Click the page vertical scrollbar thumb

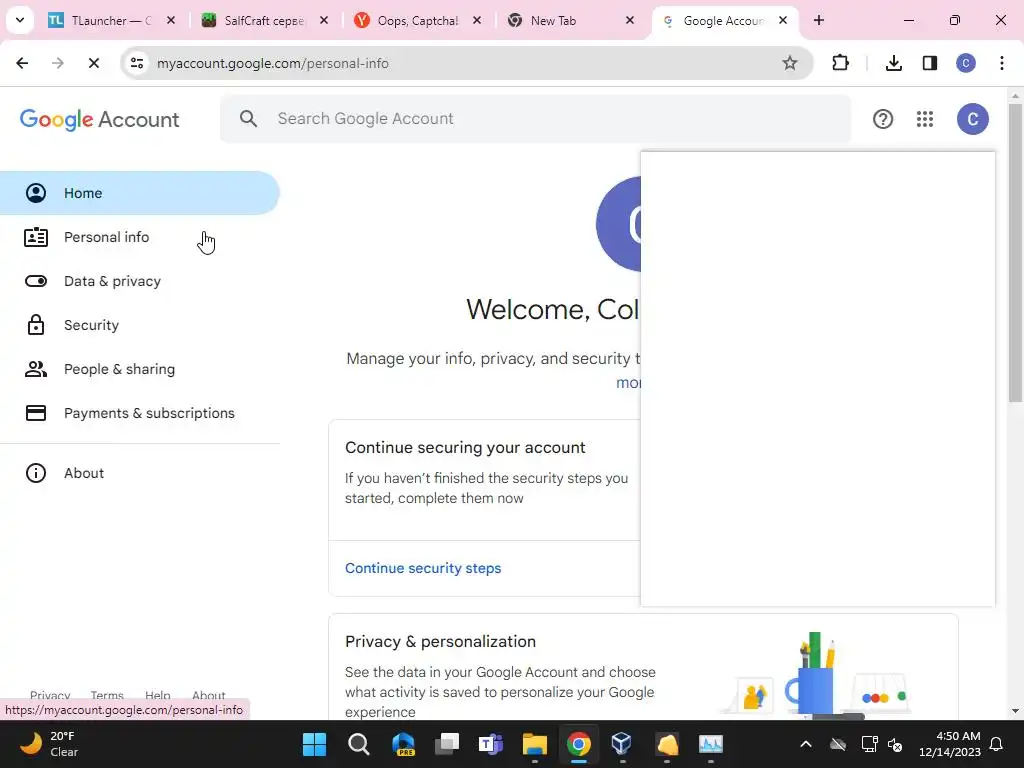click(1015, 253)
